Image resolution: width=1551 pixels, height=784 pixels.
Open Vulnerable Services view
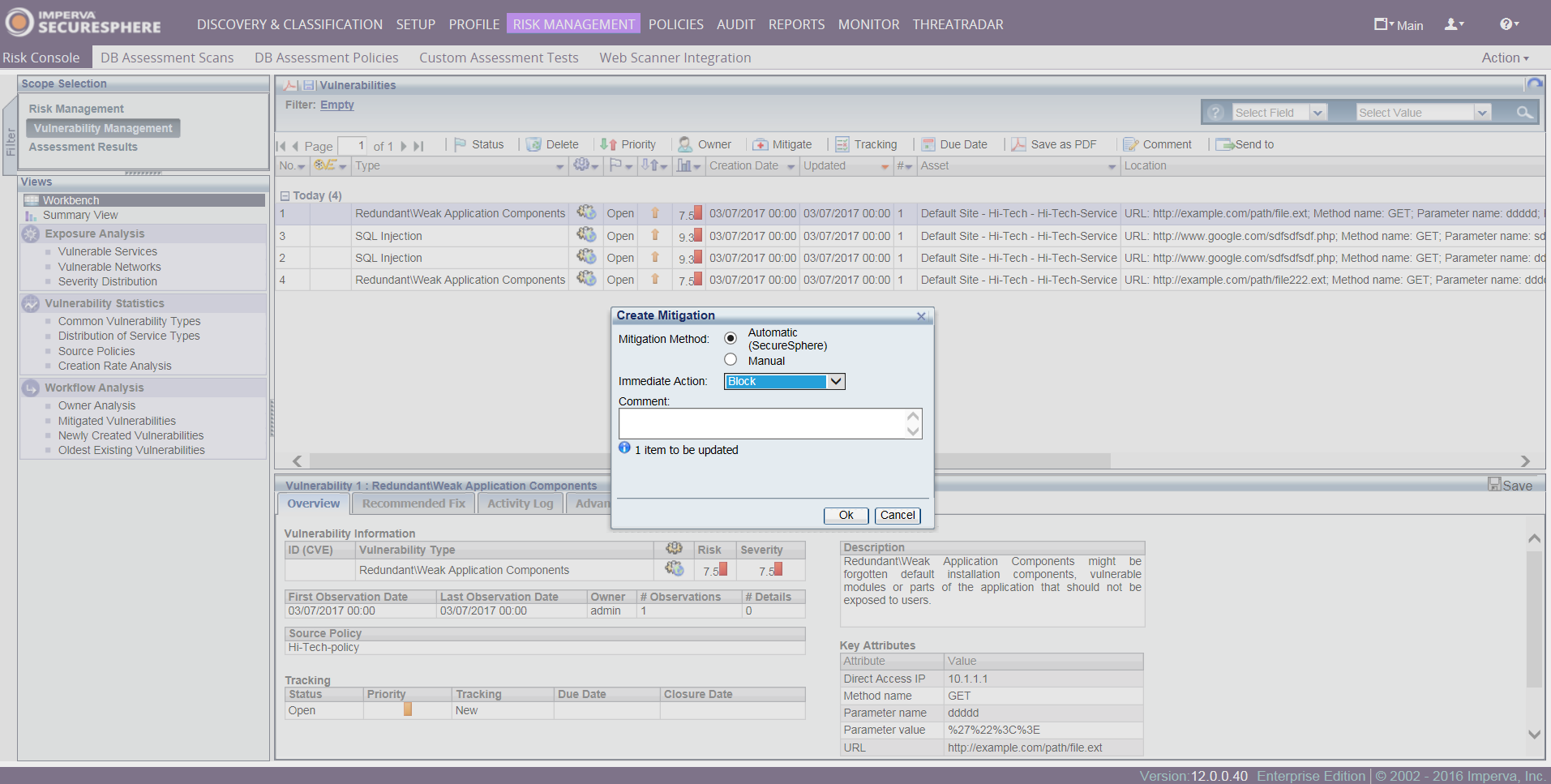108,251
